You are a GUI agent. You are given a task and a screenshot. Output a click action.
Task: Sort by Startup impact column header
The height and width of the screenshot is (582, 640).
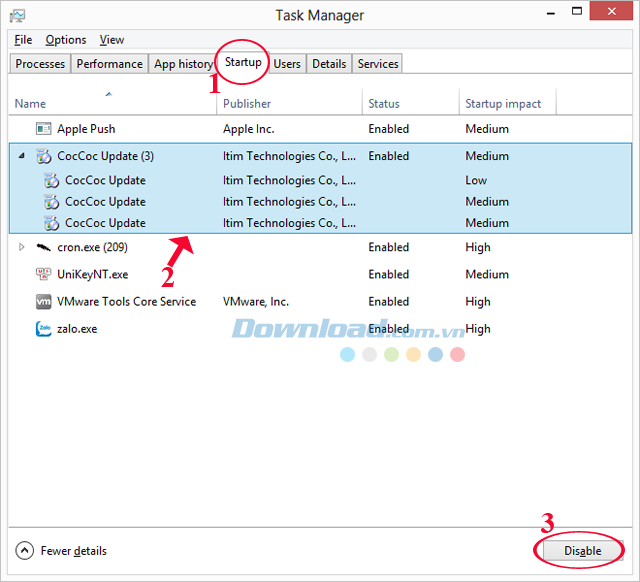point(503,103)
